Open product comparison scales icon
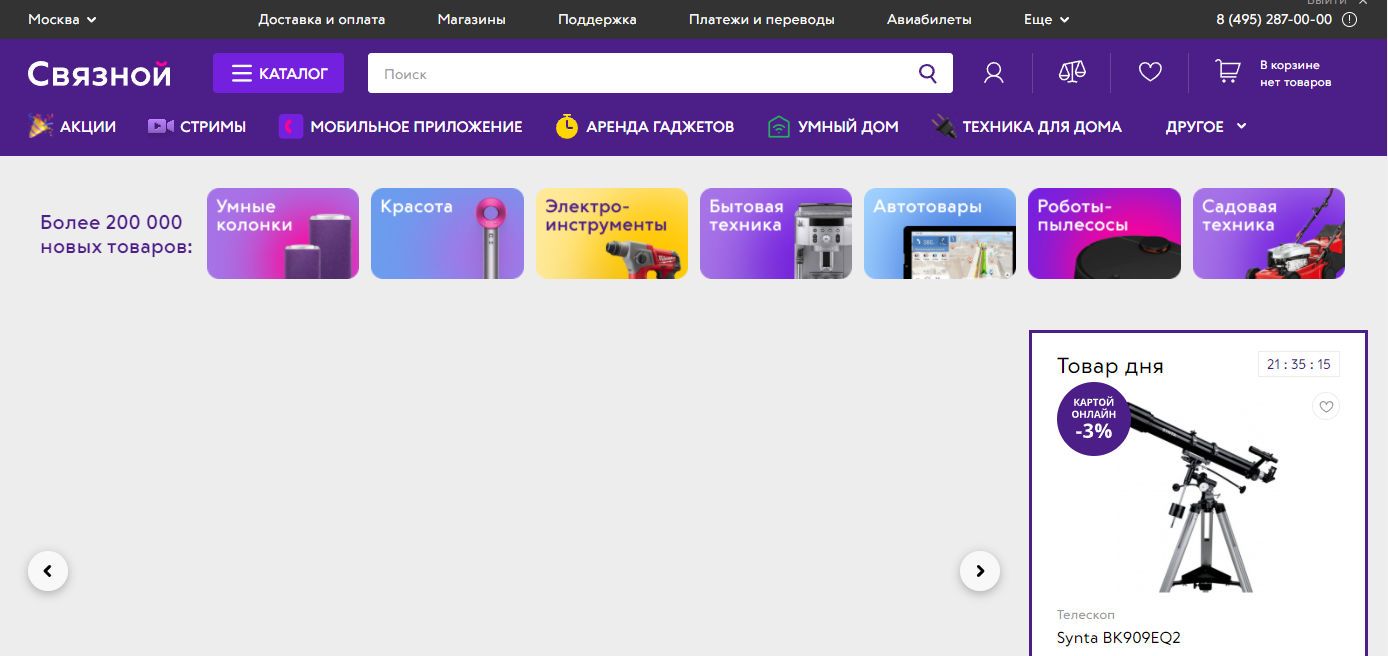The image size is (1388, 656). click(x=1072, y=73)
